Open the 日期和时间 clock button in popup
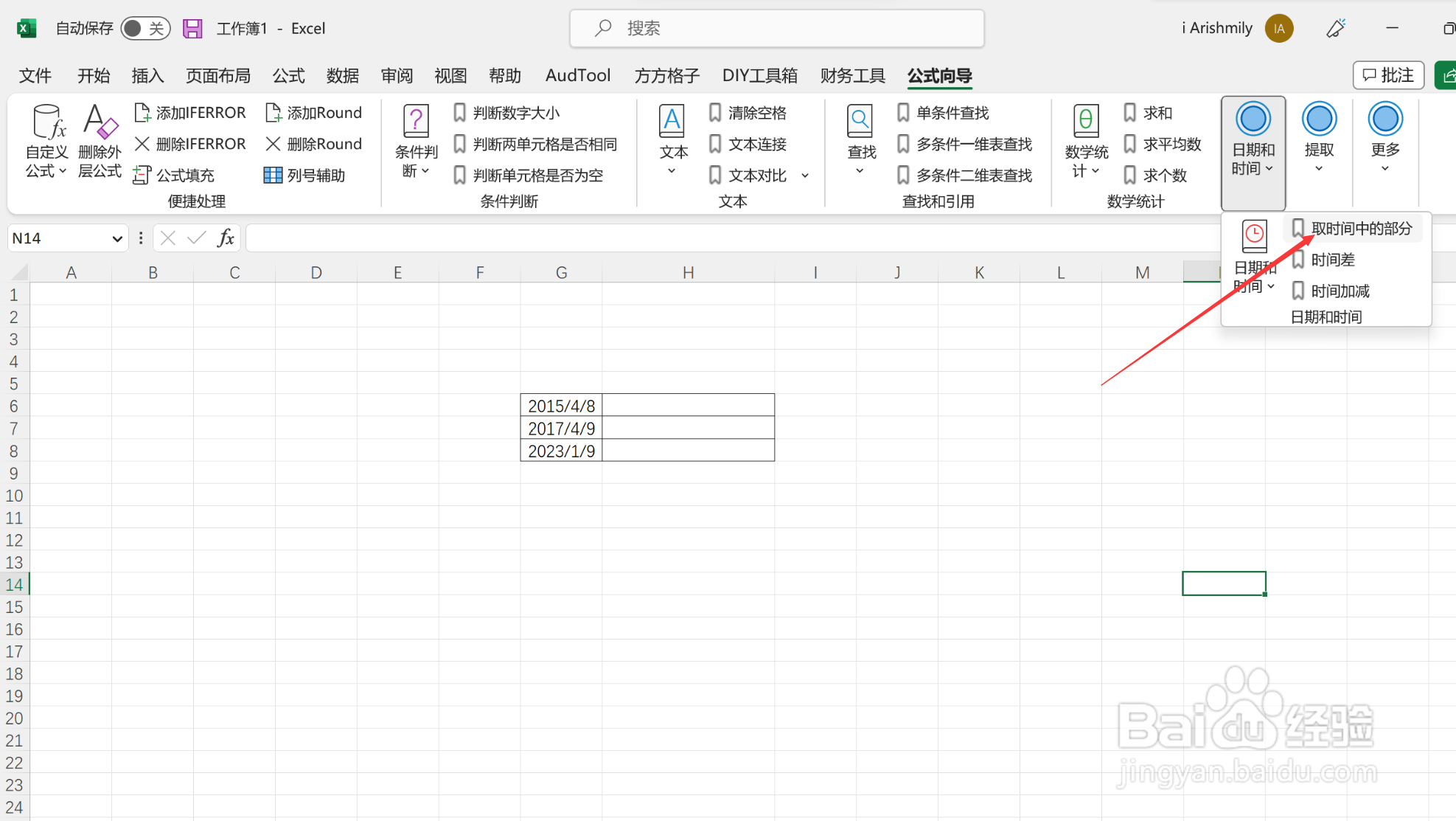The width and height of the screenshot is (1456, 821). (x=1254, y=257)
